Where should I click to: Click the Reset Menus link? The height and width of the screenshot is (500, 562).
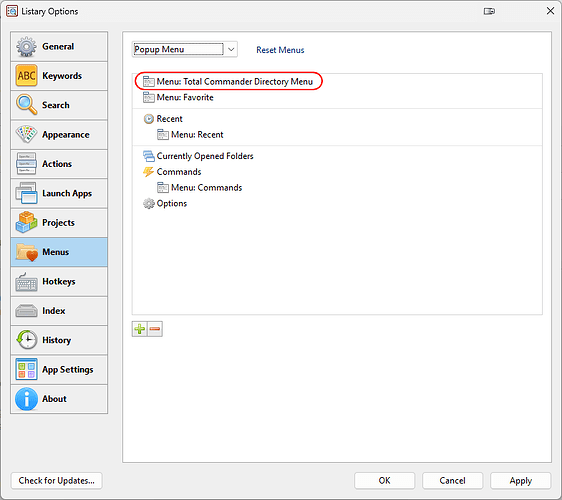pyautogui.click(x=280, y=50)
